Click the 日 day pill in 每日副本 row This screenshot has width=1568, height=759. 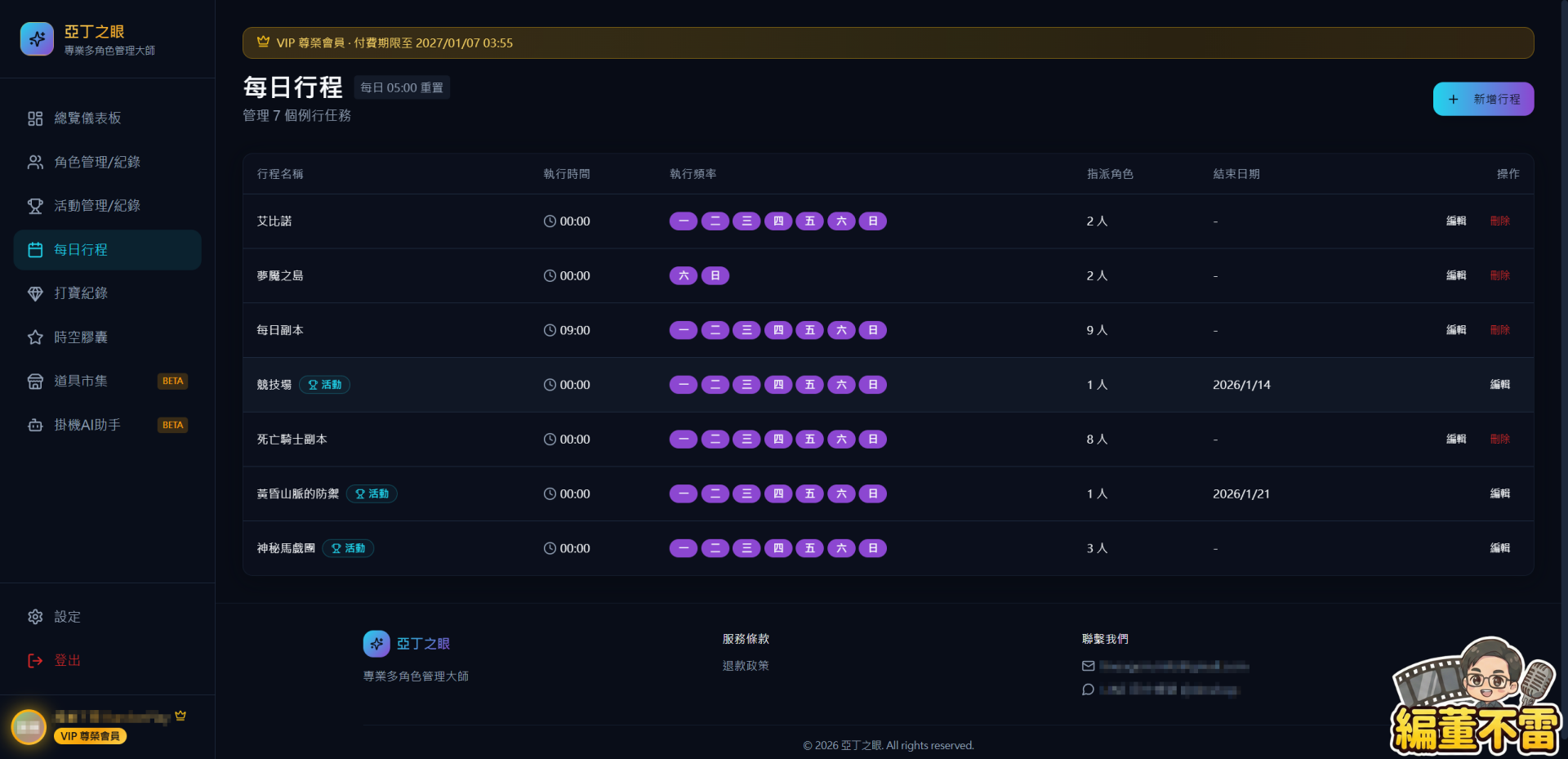click(x=872, y=330)
